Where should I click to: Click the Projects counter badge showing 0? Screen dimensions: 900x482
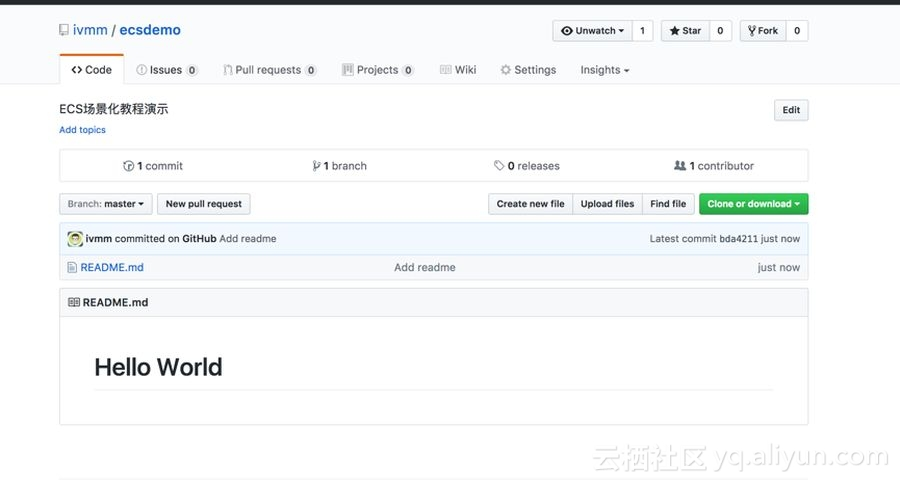click(408, 71)
